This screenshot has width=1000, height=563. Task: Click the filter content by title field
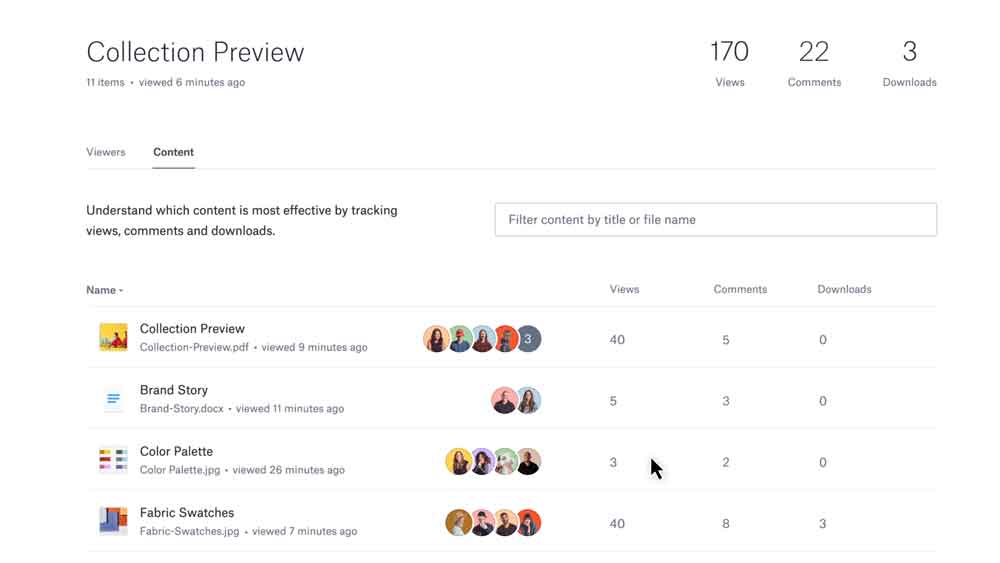pyautogui.click(x=715, y=220)
